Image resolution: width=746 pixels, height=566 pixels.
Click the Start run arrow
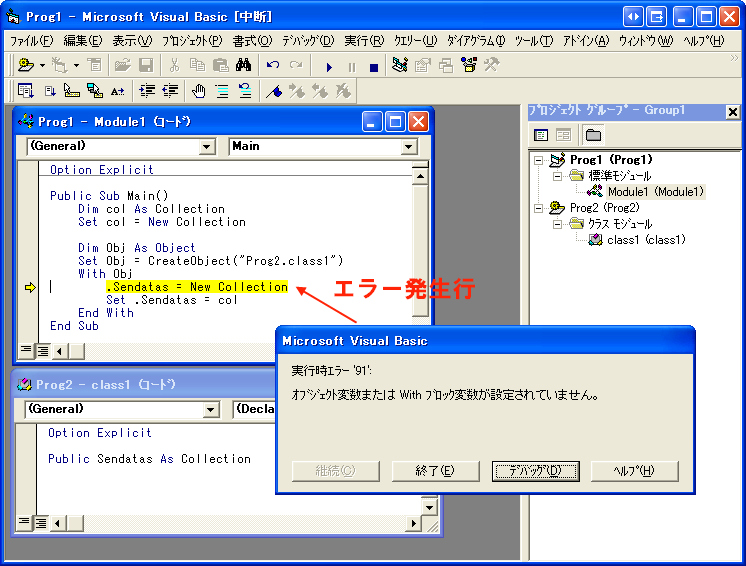click(329, 67)
